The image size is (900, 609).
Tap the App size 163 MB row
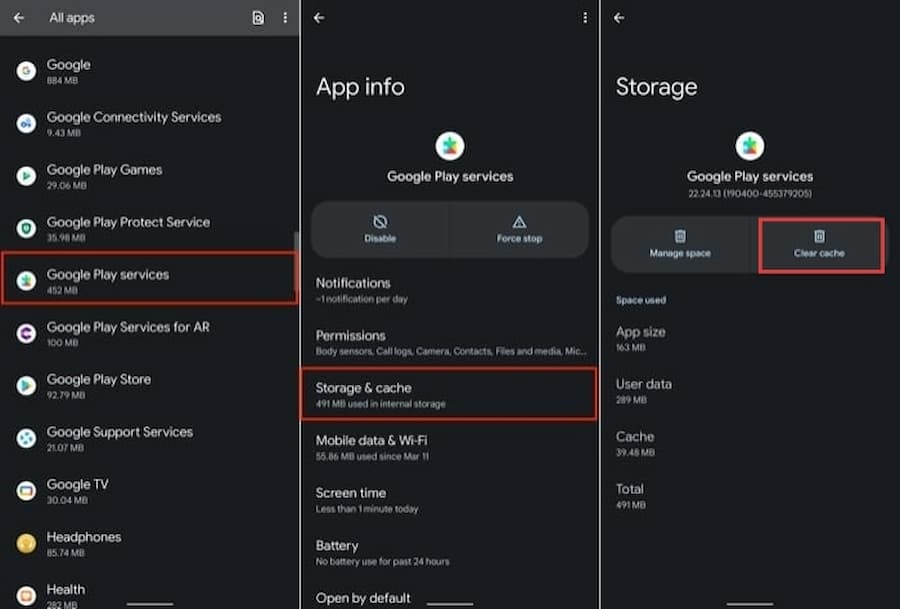[750, 338]
